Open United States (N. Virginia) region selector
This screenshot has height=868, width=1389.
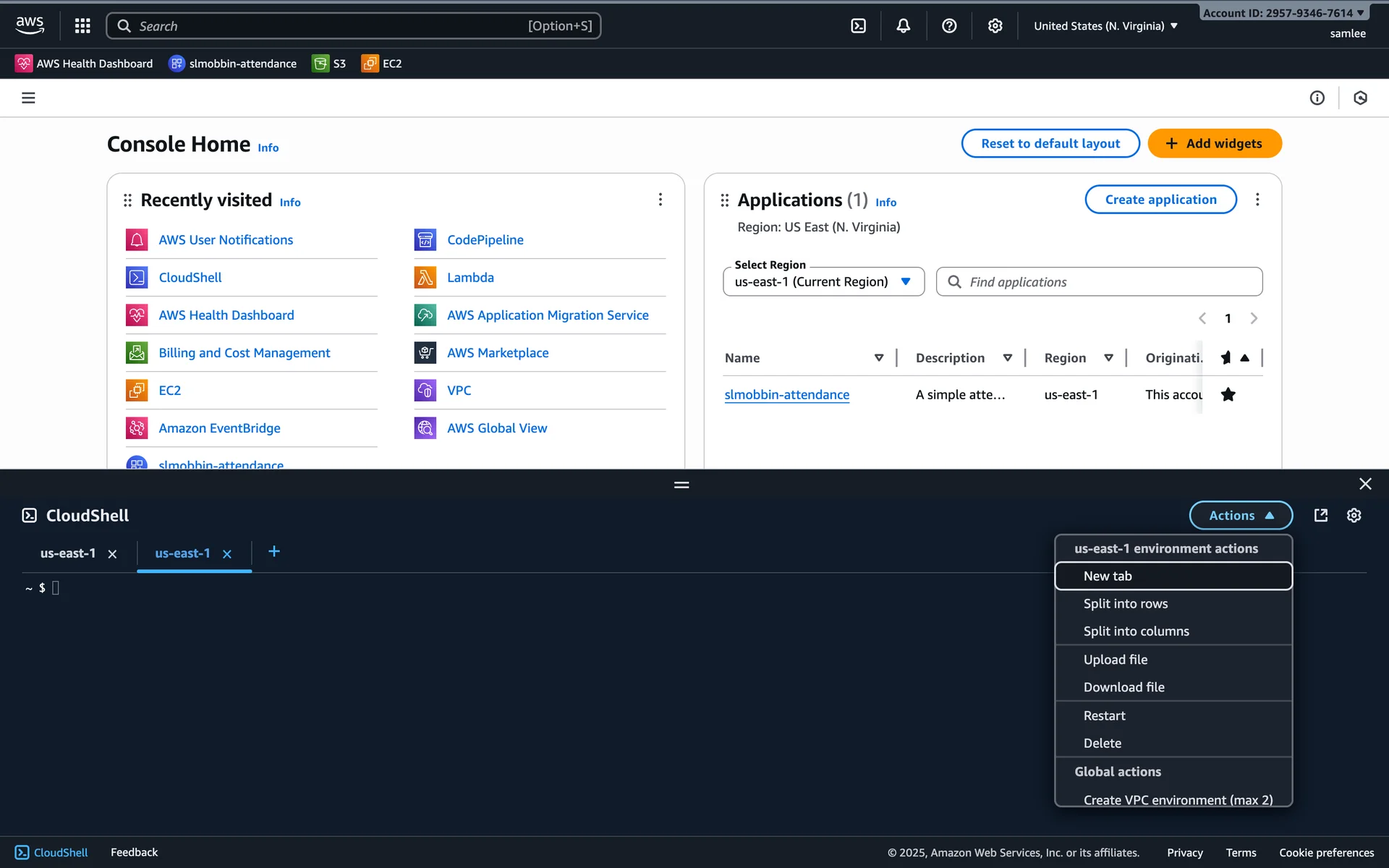pyautogui.click(x=1105, y=26)
